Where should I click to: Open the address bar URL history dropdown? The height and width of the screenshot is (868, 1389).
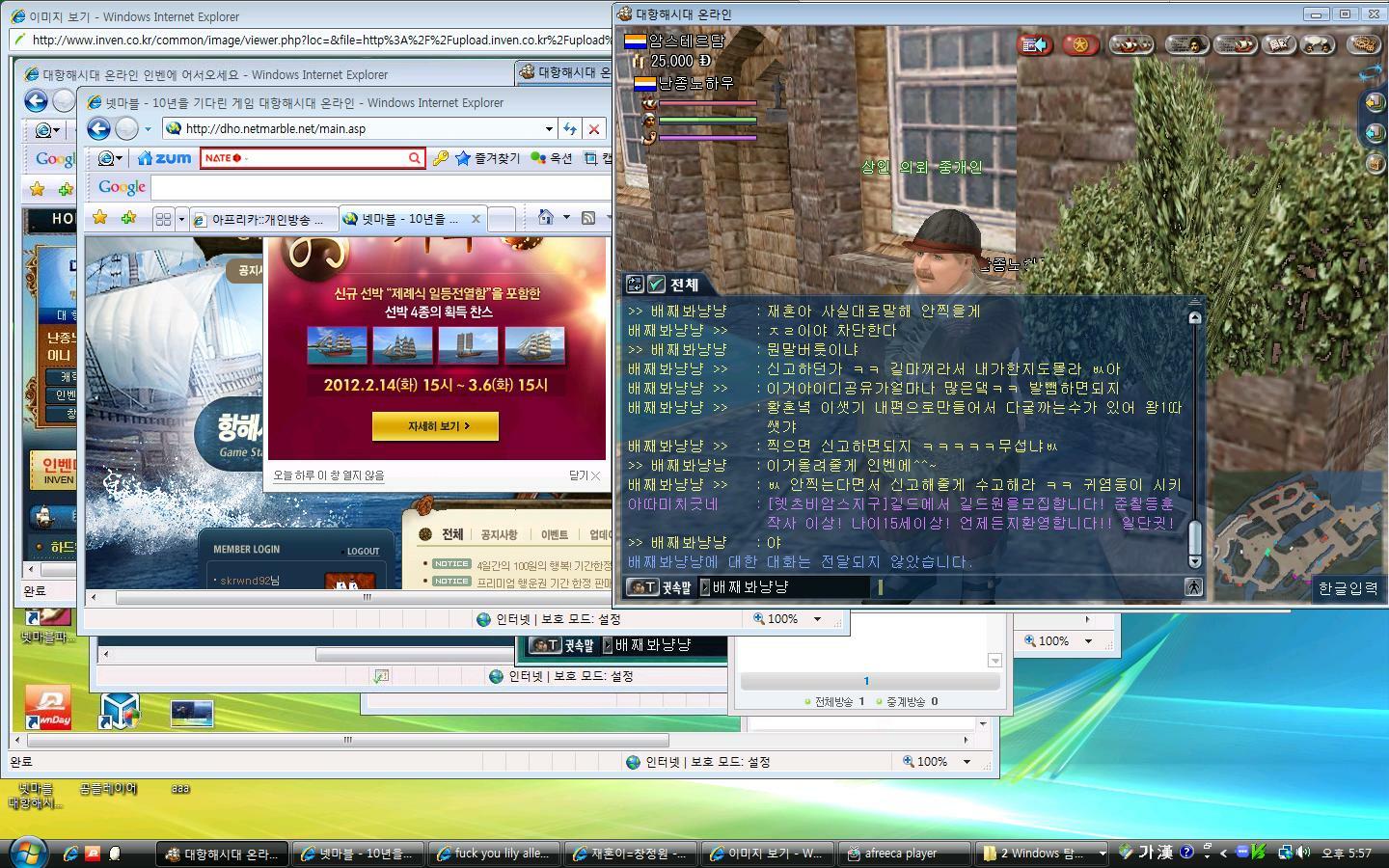tap(549, 129)
